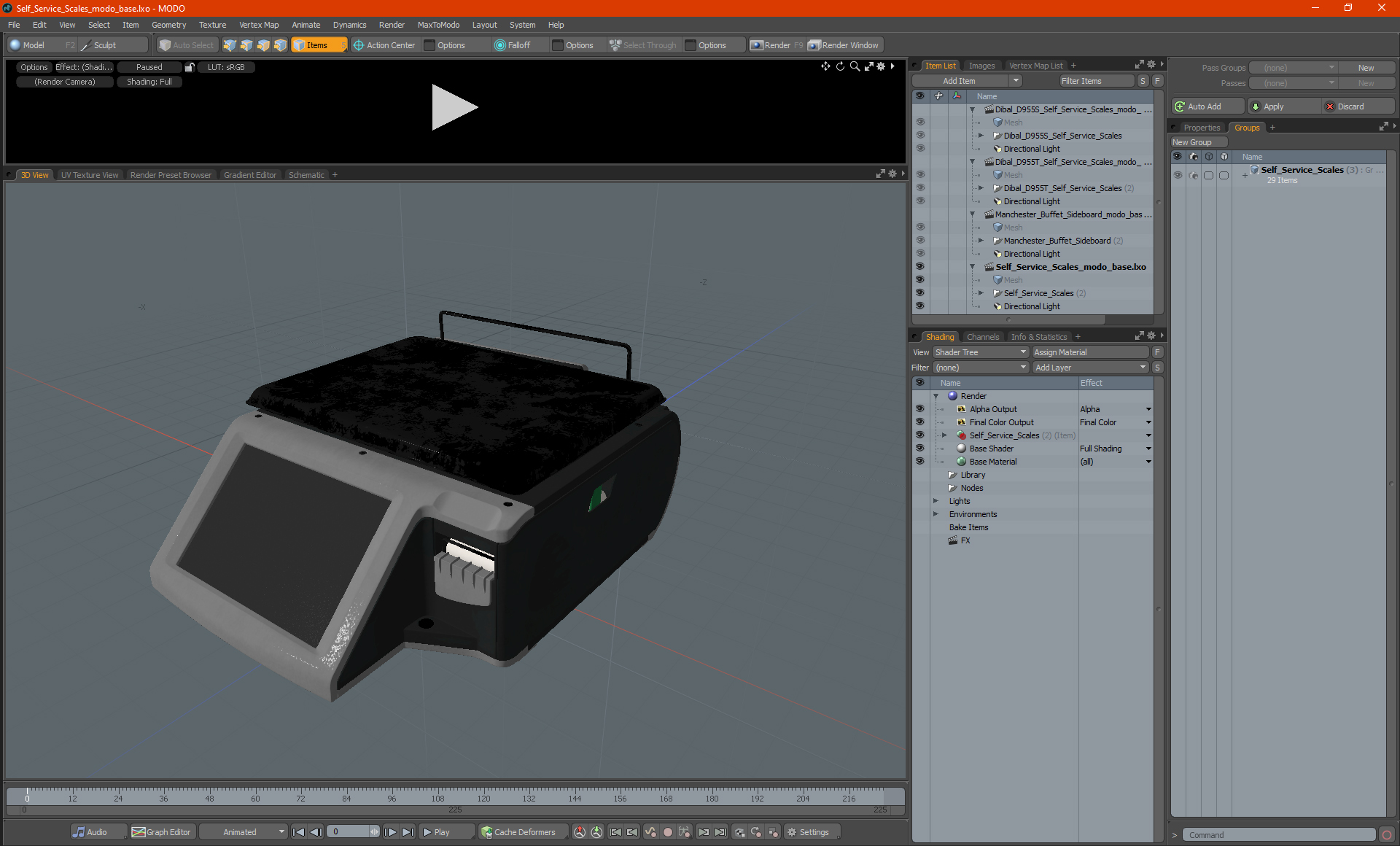Toggle visibility of Manchester_Buffet_Sideboard item
The image size is (1400, 846).
[x=919, y=241]
